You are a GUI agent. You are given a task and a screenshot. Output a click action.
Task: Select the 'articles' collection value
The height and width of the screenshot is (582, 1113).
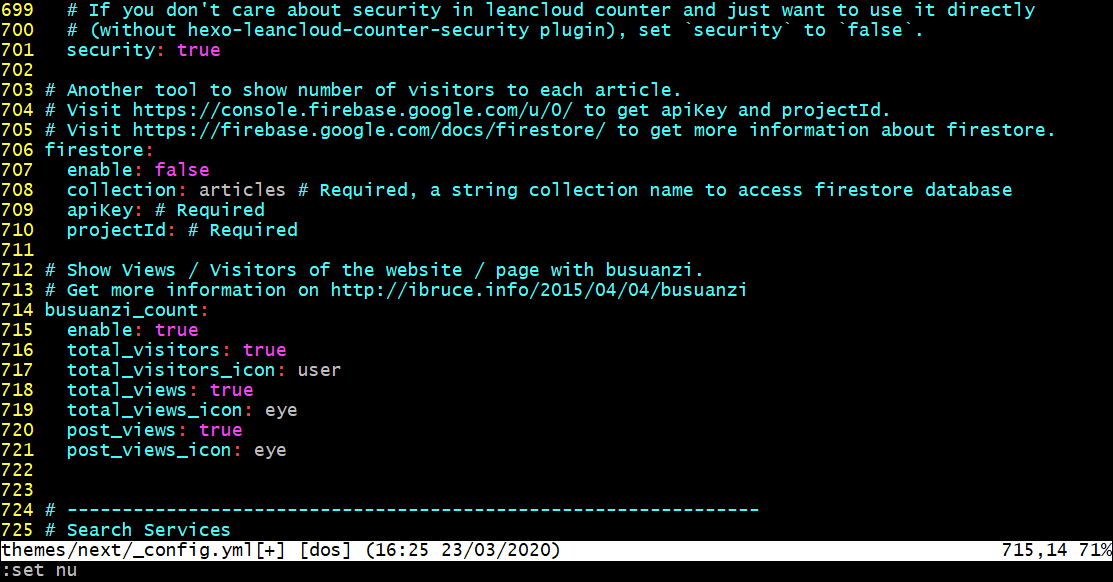(x=242, y=190)
